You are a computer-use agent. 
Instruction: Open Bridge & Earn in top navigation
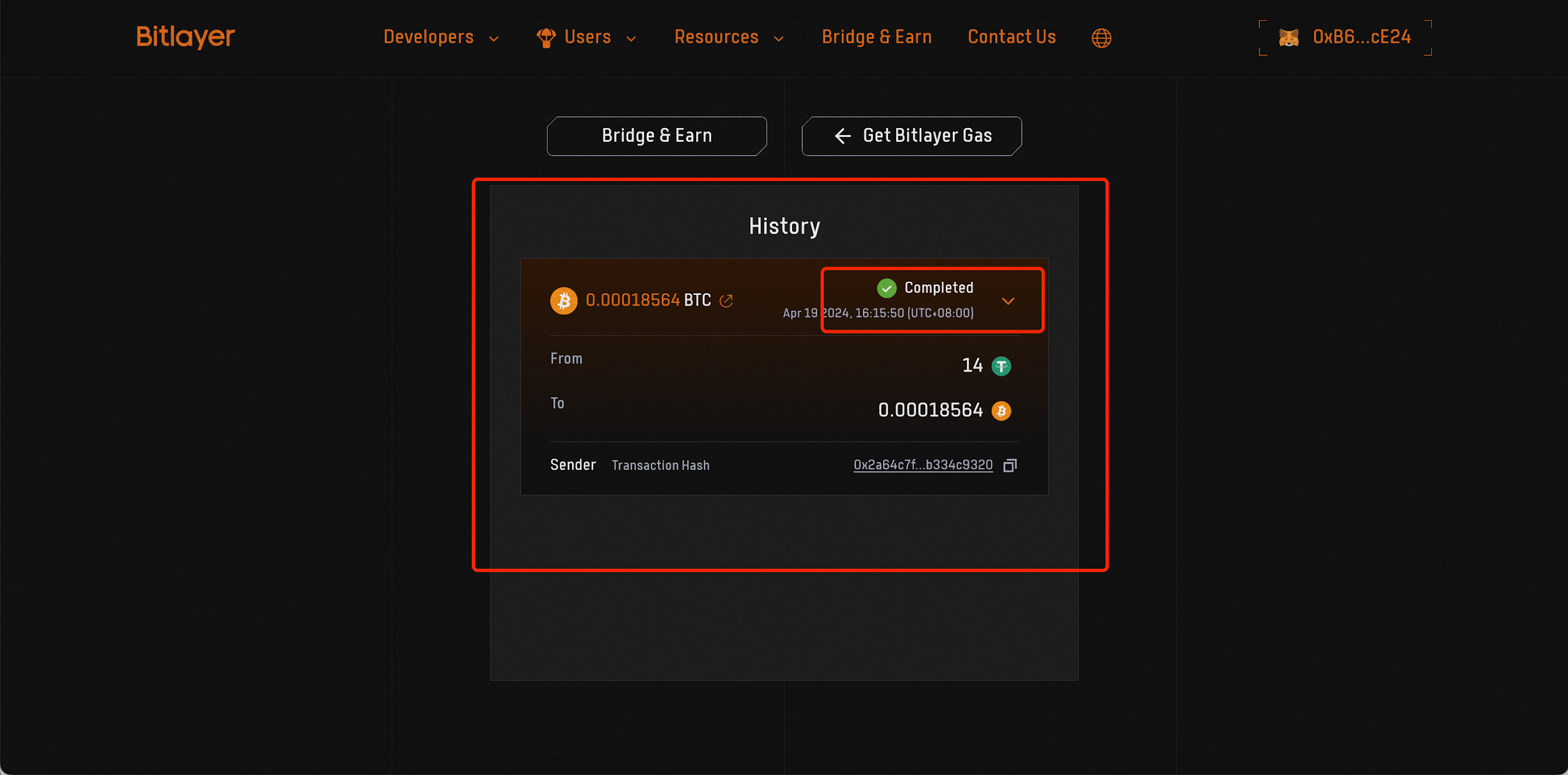click(x=876, y=38)
